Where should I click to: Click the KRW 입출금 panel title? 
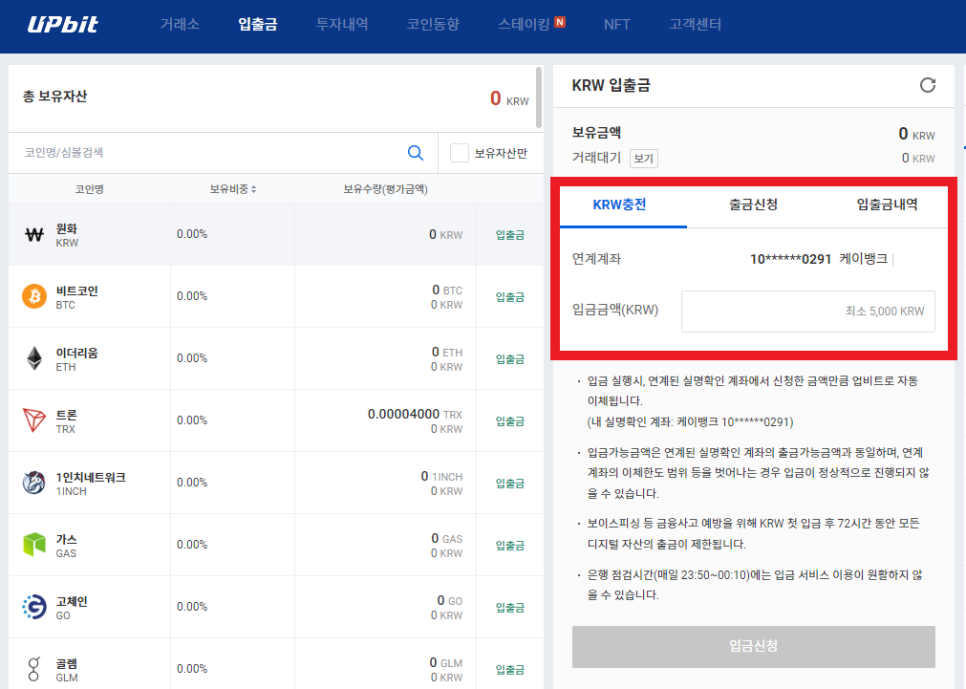(611, 85)
